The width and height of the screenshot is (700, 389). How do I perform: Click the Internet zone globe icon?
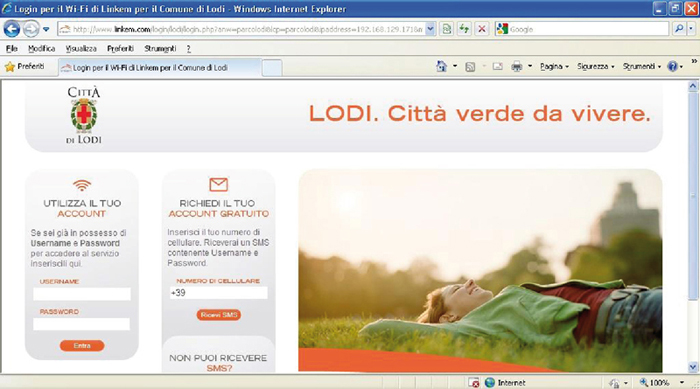(490, 383)
